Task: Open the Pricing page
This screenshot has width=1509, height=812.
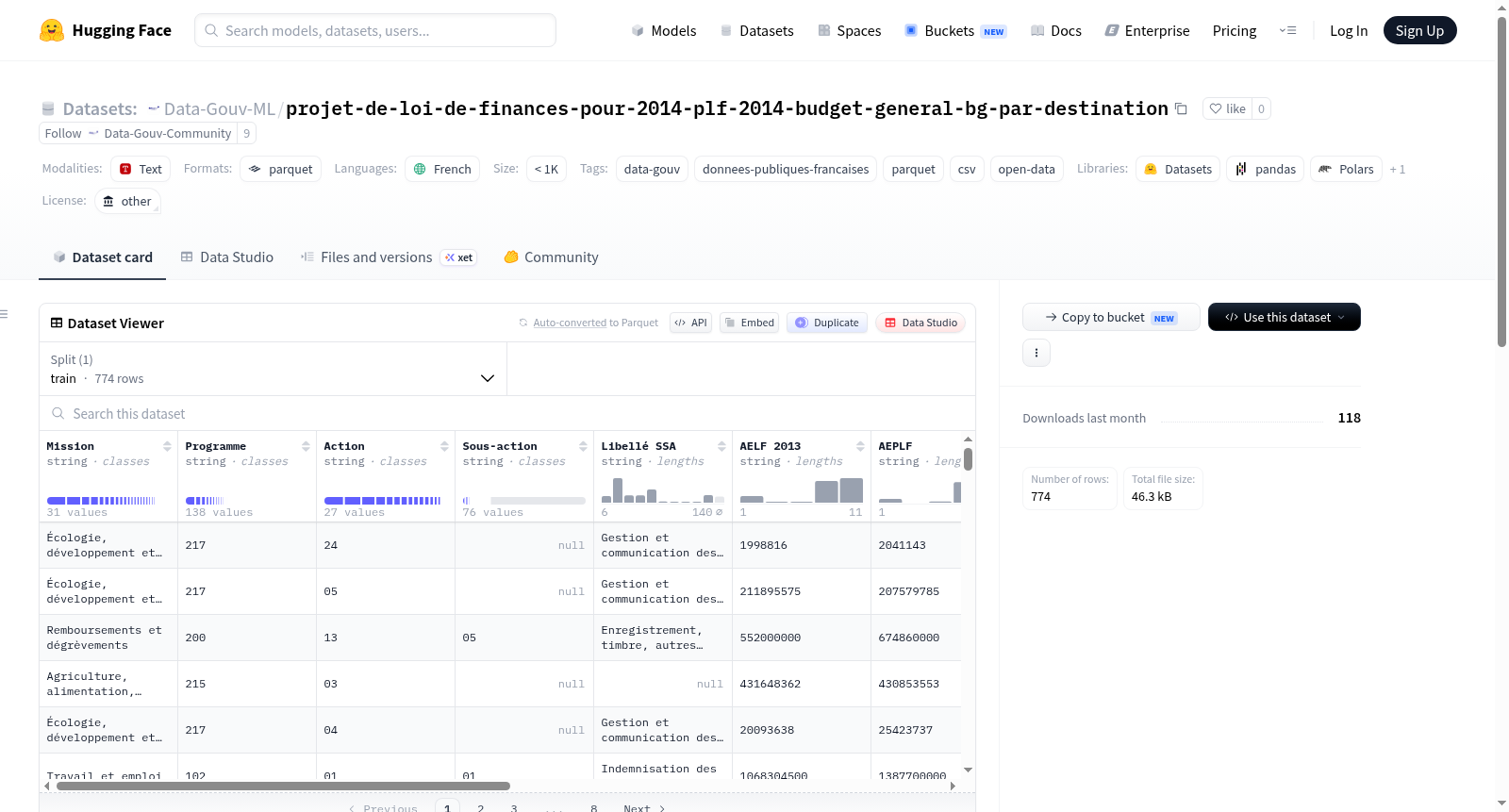Action: pyautogui.click(x=1235, y=30)
